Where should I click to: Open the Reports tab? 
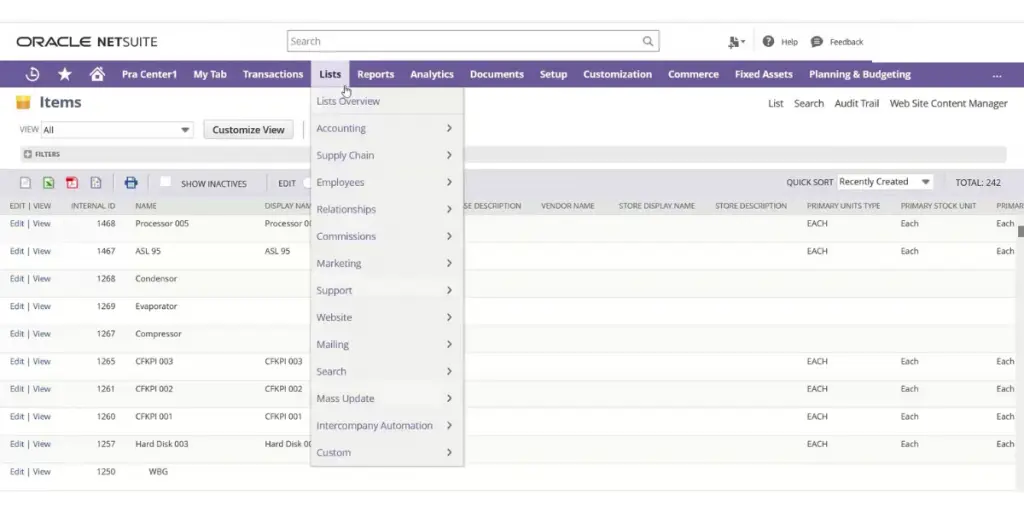coord(376,74)
